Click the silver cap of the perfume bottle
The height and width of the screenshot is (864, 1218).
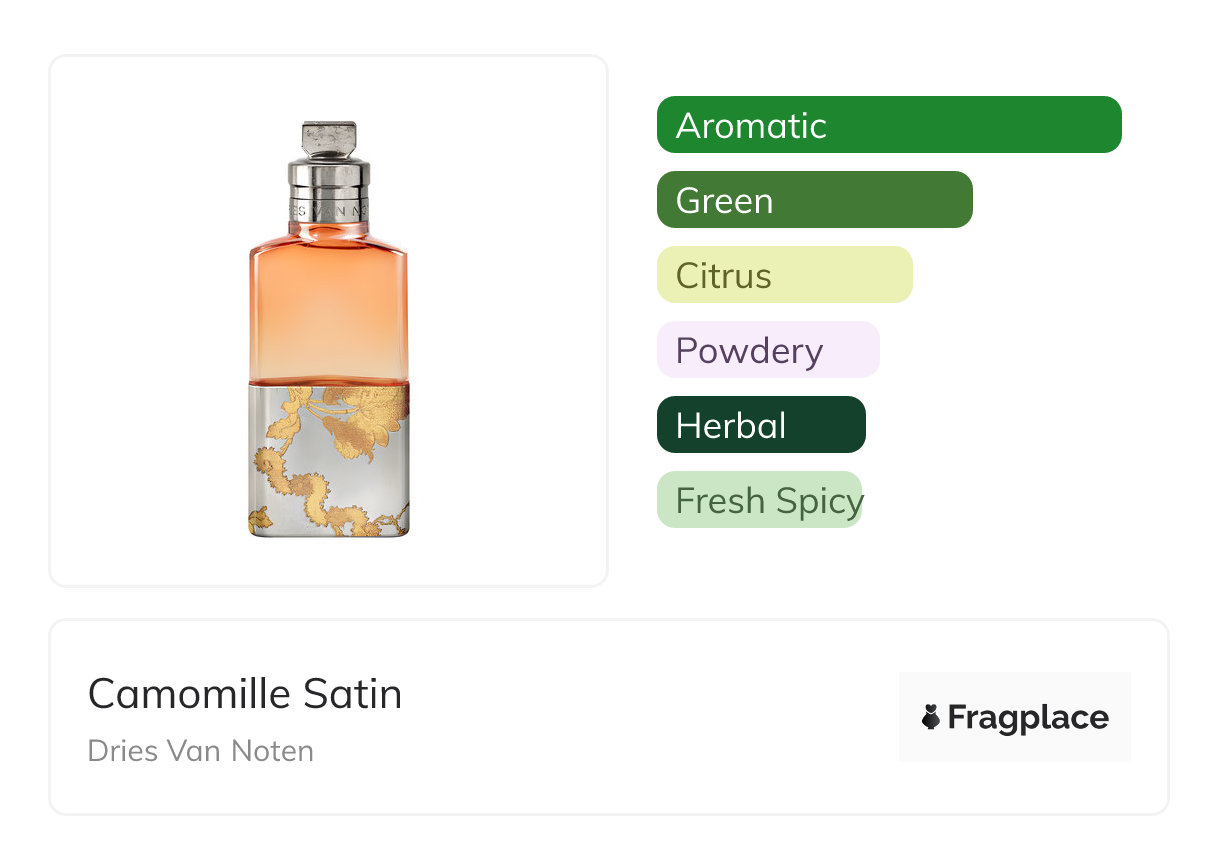(x=329, y=139)
